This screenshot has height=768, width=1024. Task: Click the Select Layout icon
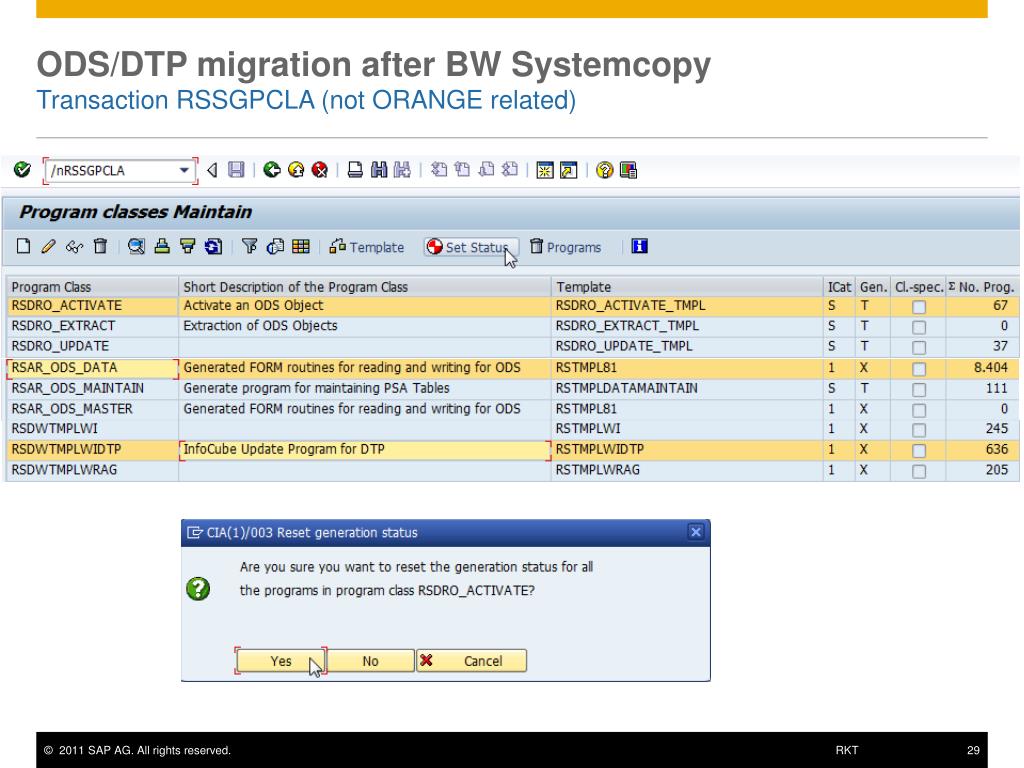click(x=275, y=246)
